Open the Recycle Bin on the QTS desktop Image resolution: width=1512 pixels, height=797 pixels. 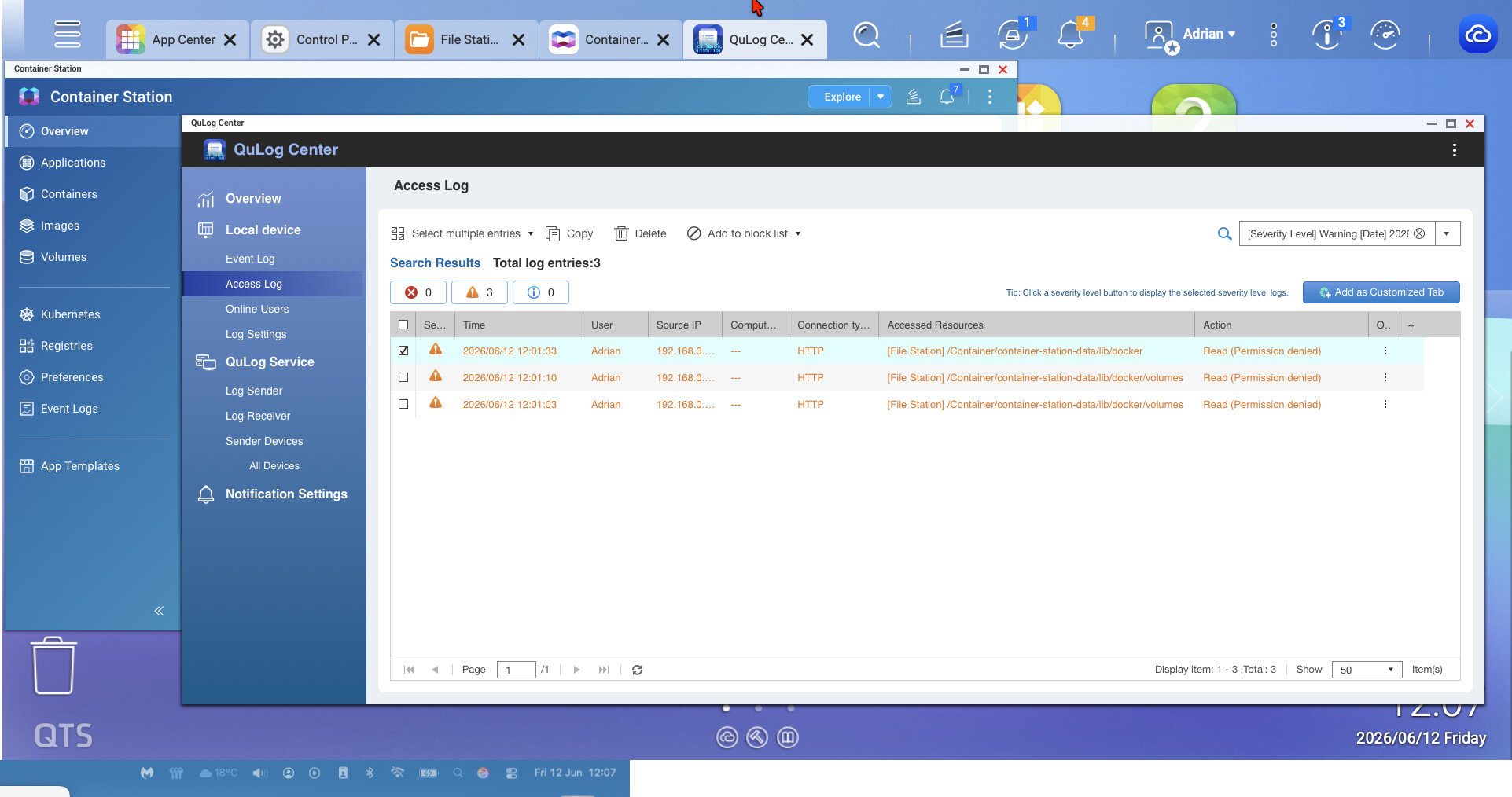coord(53,666)
